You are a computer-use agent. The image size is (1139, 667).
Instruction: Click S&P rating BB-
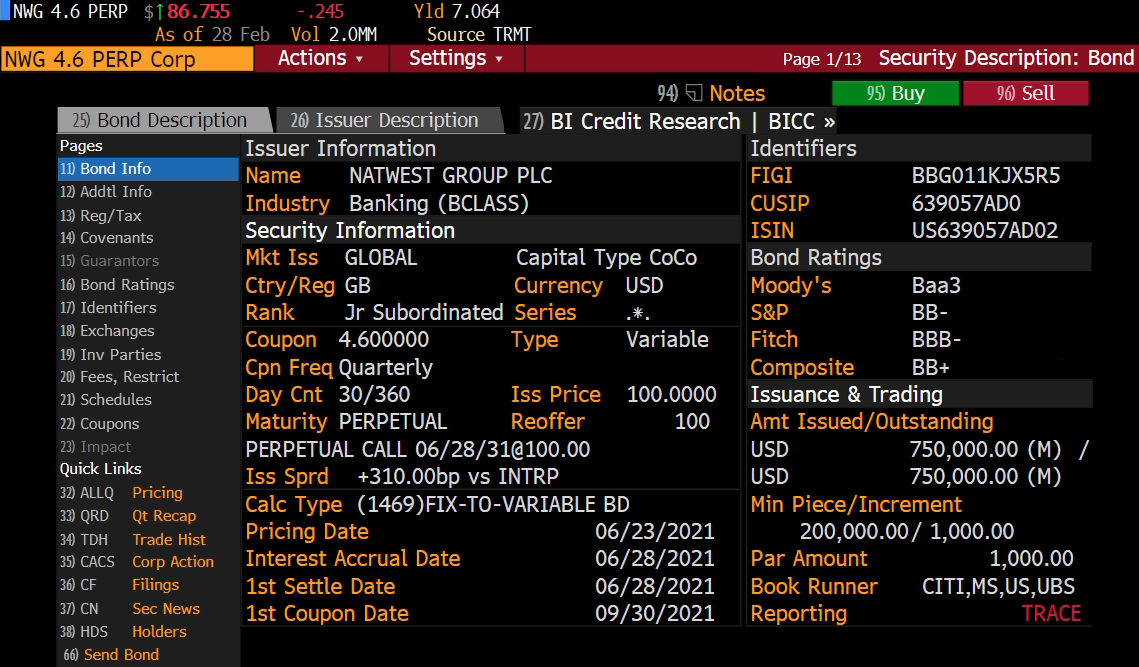(930, 312)
